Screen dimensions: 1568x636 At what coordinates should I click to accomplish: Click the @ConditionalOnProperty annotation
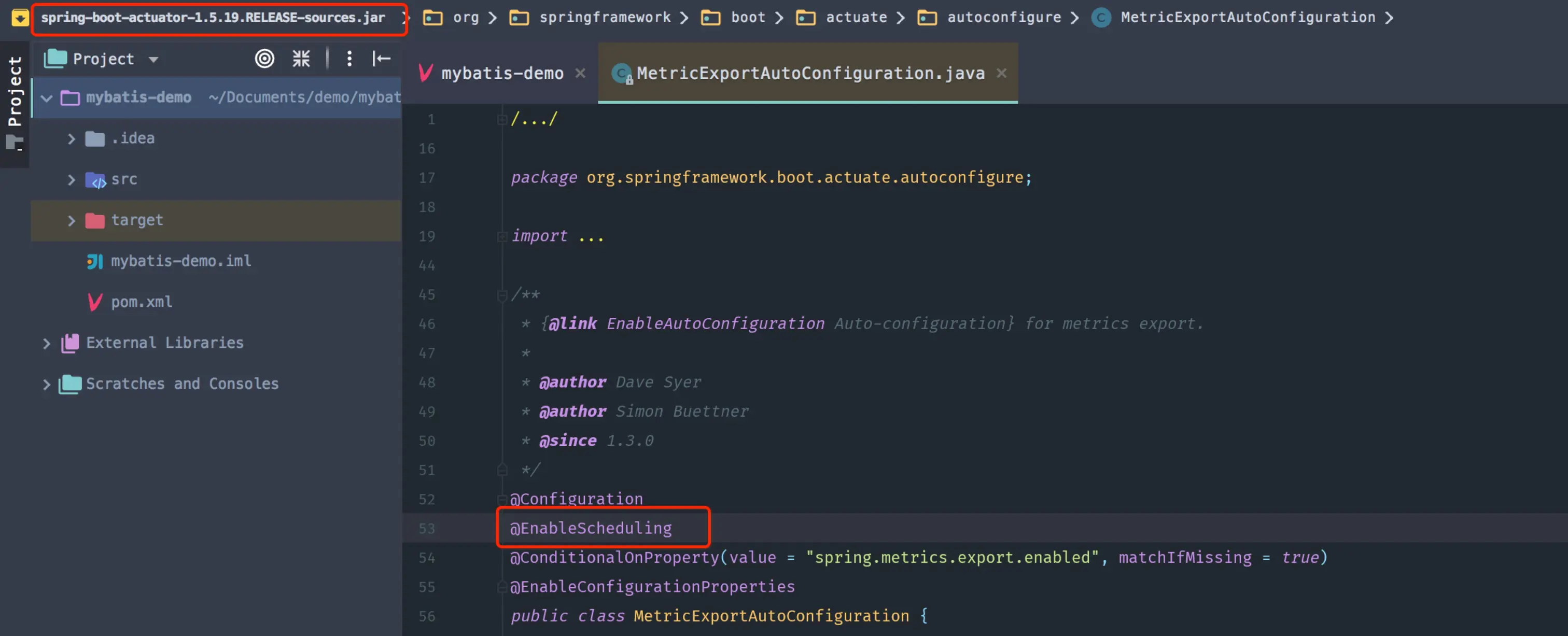pos(614,558)
